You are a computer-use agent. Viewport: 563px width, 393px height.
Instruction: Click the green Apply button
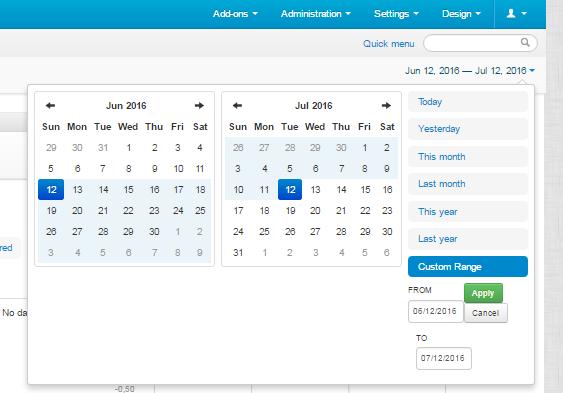(x=483, y=293)
